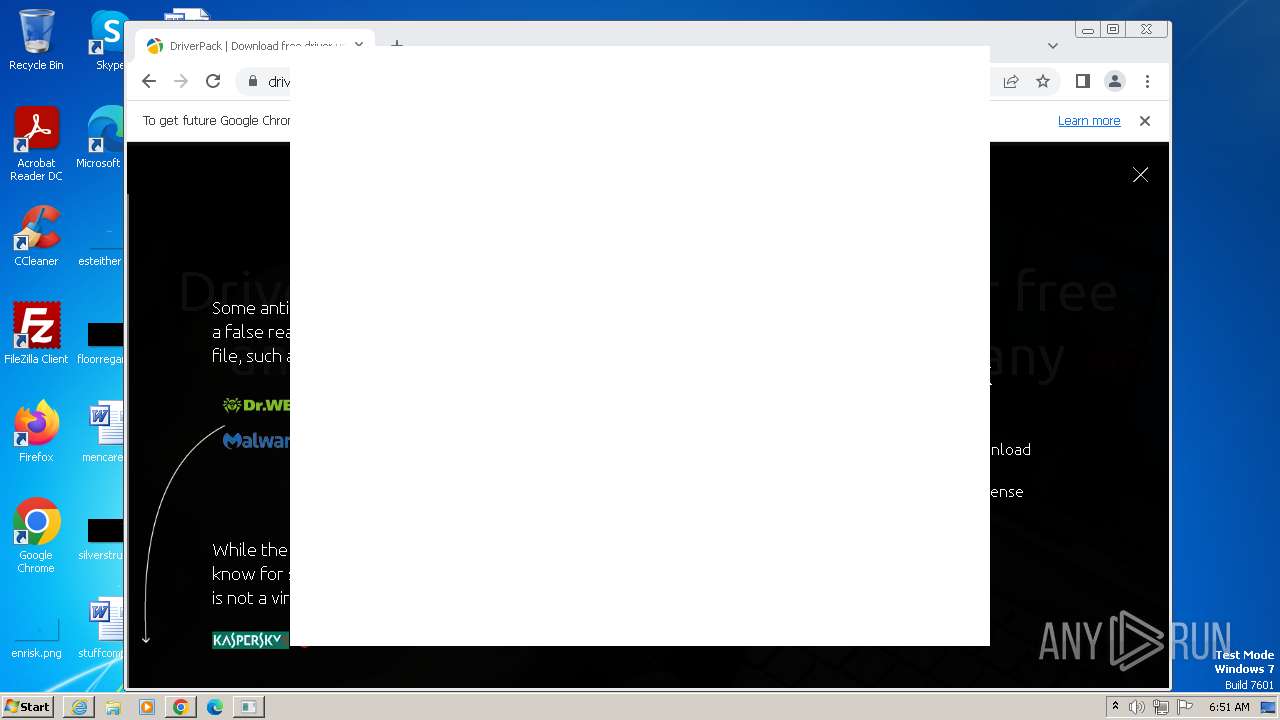
Task: Select the floorregar desktop file
Action: coord(102,341)
